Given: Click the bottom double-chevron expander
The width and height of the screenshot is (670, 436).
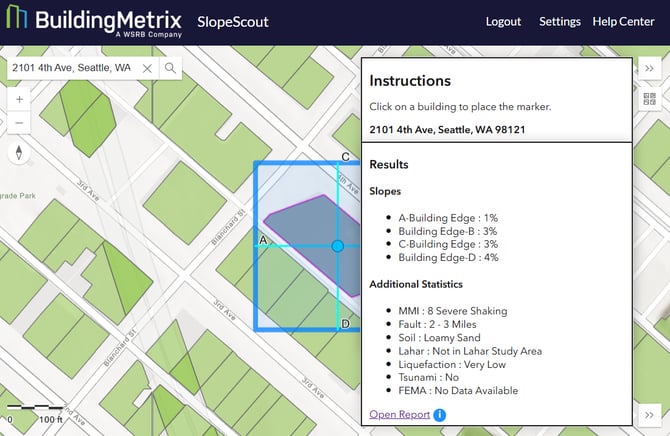Looking at the screenshot, I should pyautogui.click(x=649, y=415).
